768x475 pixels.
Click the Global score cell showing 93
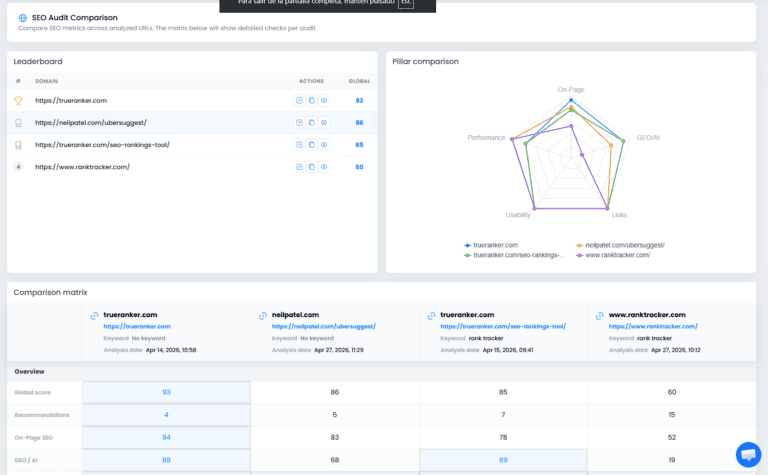[x=166, y=392]
